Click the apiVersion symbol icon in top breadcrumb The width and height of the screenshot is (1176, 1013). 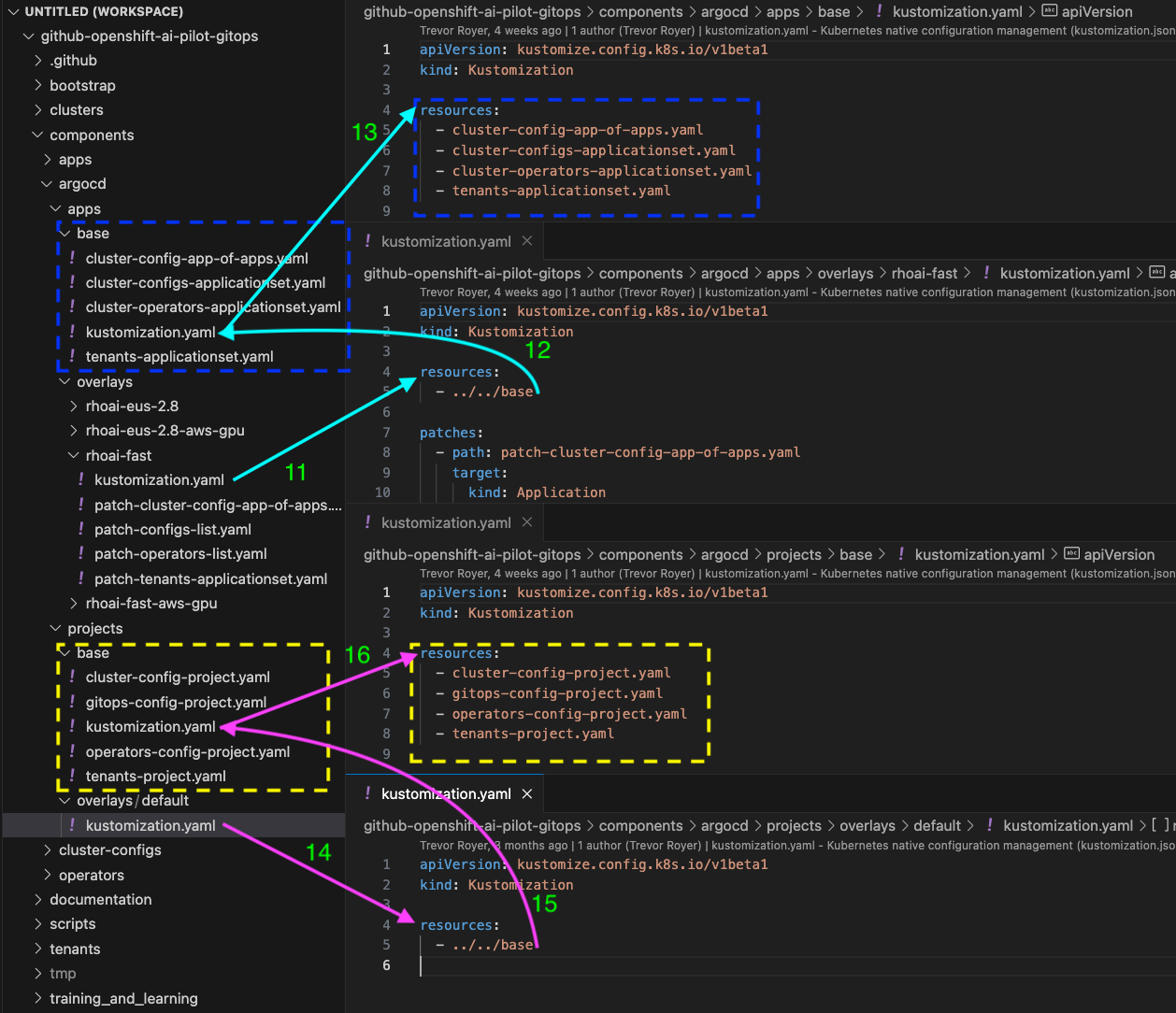pos(1049,11)
